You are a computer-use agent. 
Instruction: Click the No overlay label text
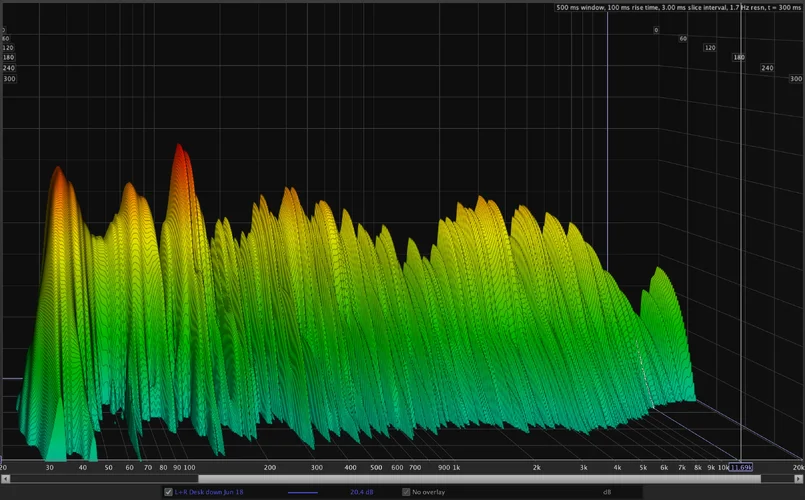(431, 492)
